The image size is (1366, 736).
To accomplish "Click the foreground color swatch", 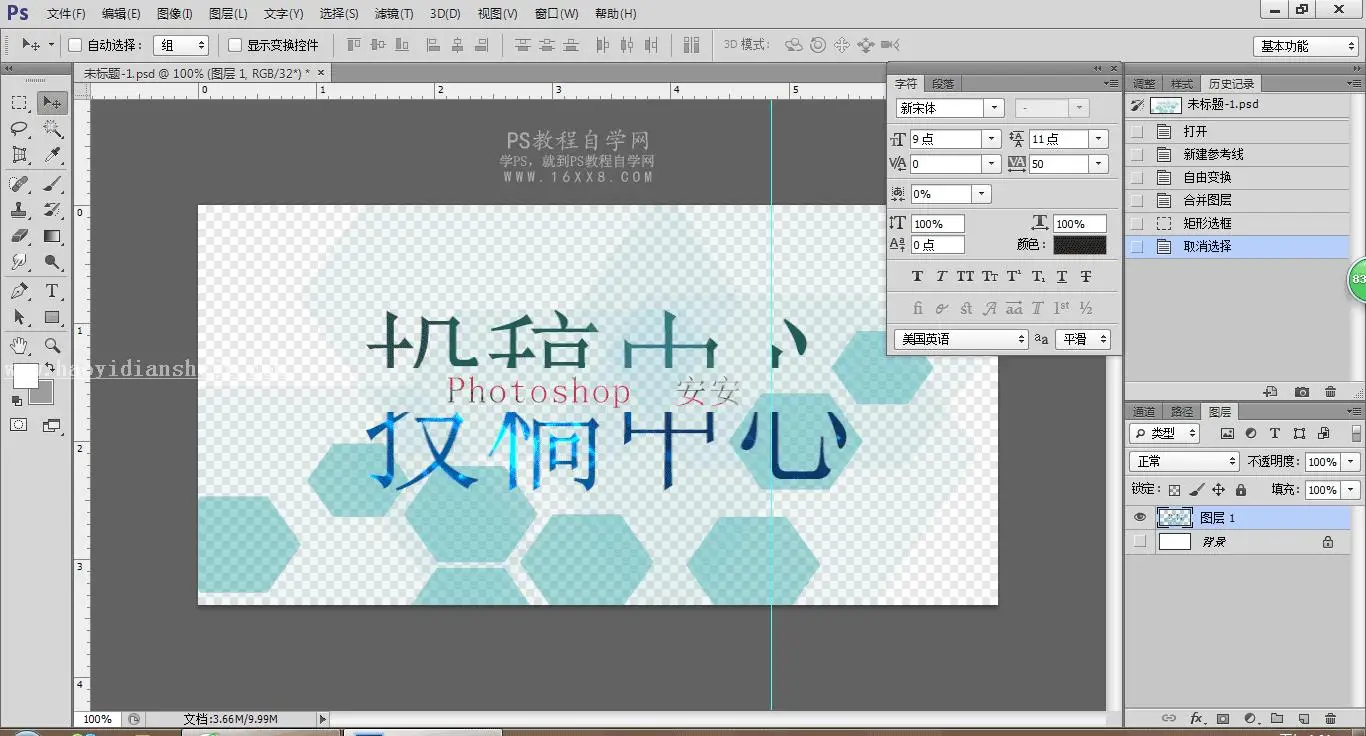I will click(24, 376).
